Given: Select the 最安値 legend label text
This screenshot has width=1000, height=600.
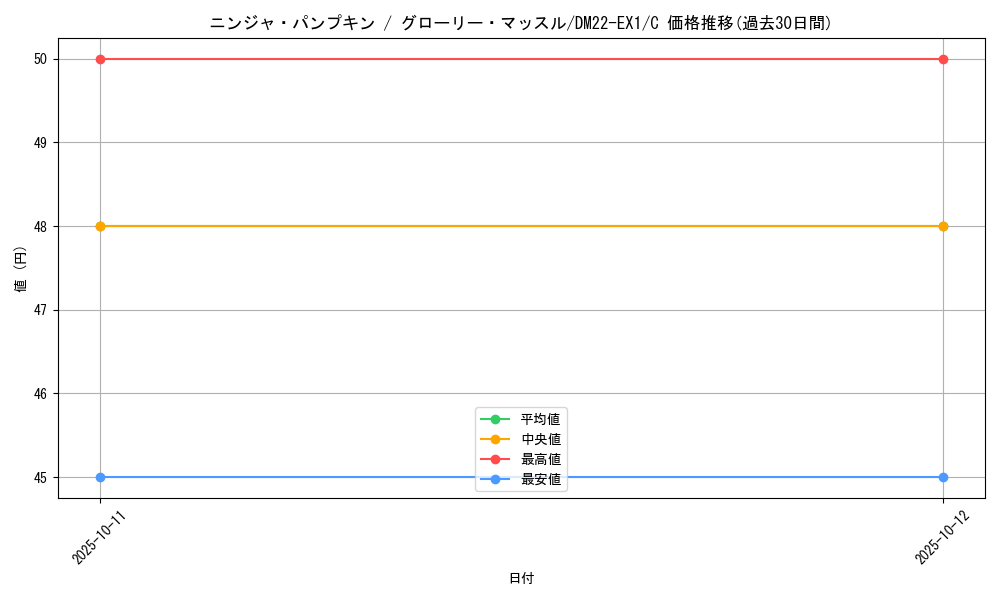Looking at the screenshot, I should click(x=541, y=479).
